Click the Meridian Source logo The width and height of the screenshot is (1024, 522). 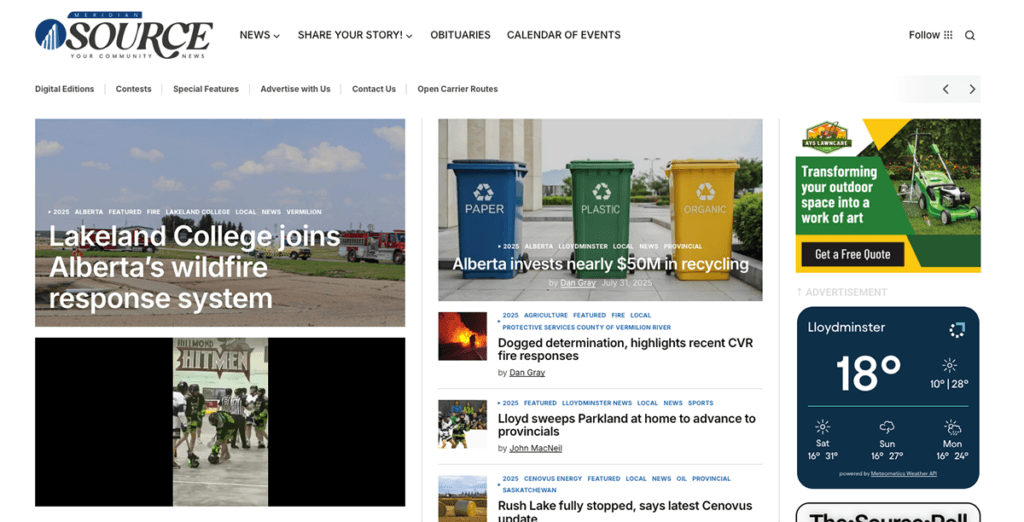[124, 36]
